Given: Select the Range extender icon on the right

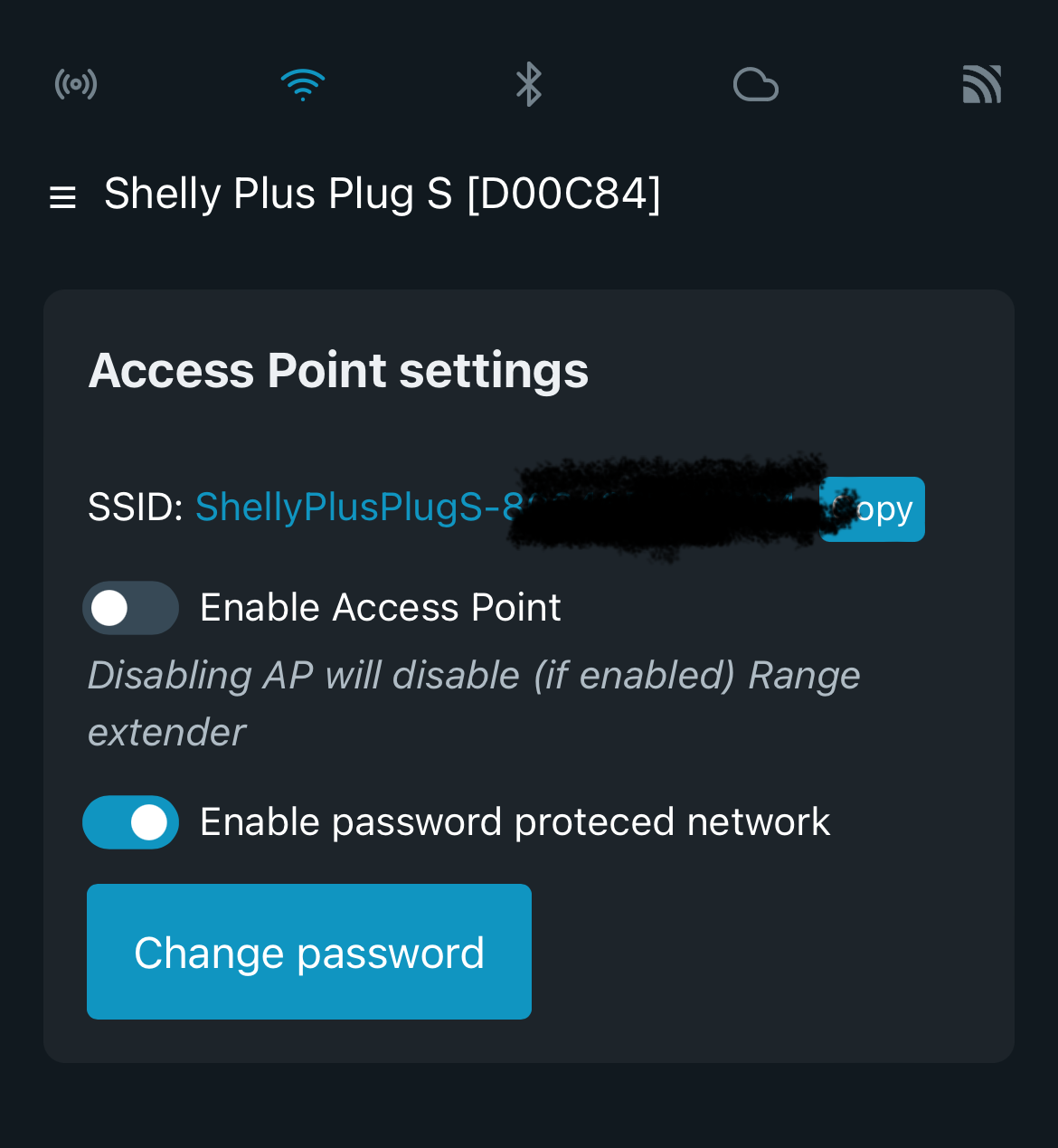Looking at the screenshot, I should click(x=982, y=83).
